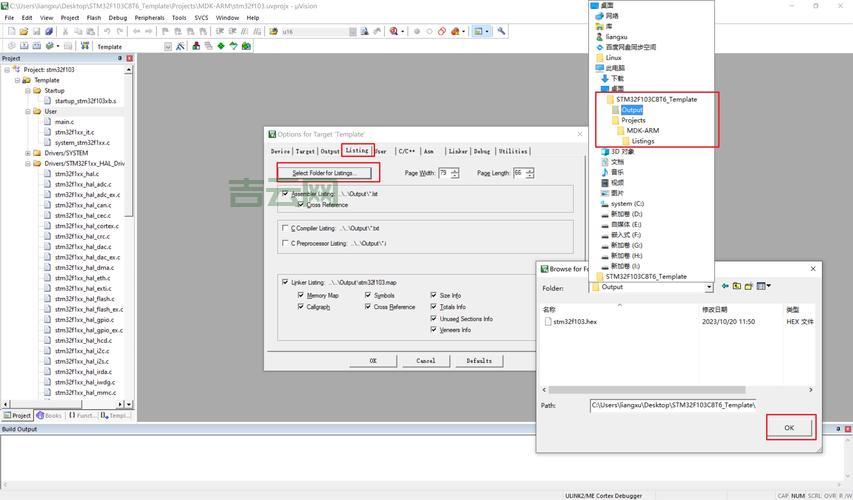Click the Select Software Packs icon
This screenshot has width=853, height=500.
point(233,46)
